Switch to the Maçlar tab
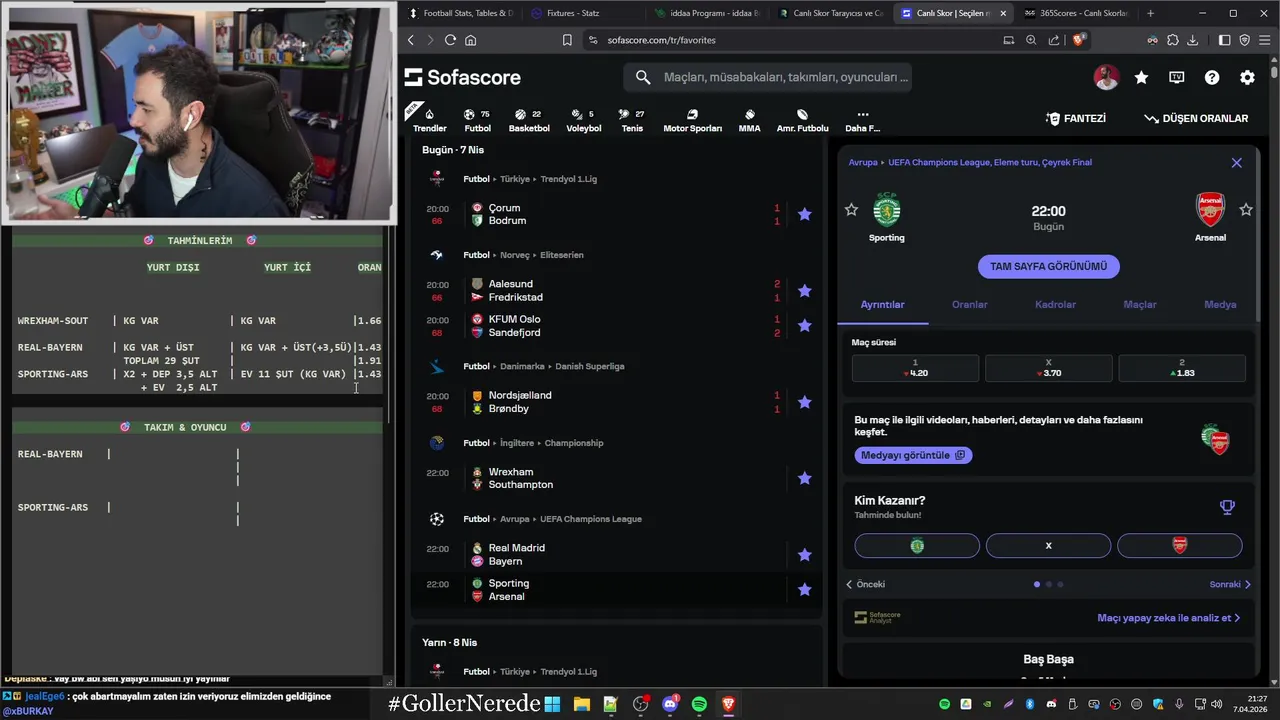This screenshot has width=1280, height=720. click(x=1140, y=304)
